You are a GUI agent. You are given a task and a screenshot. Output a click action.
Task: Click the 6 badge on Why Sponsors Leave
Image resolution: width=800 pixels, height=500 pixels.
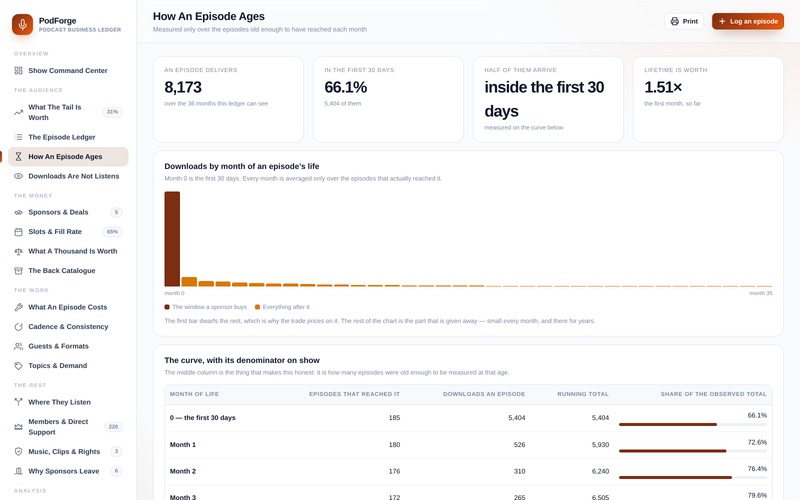pos(116,471)
